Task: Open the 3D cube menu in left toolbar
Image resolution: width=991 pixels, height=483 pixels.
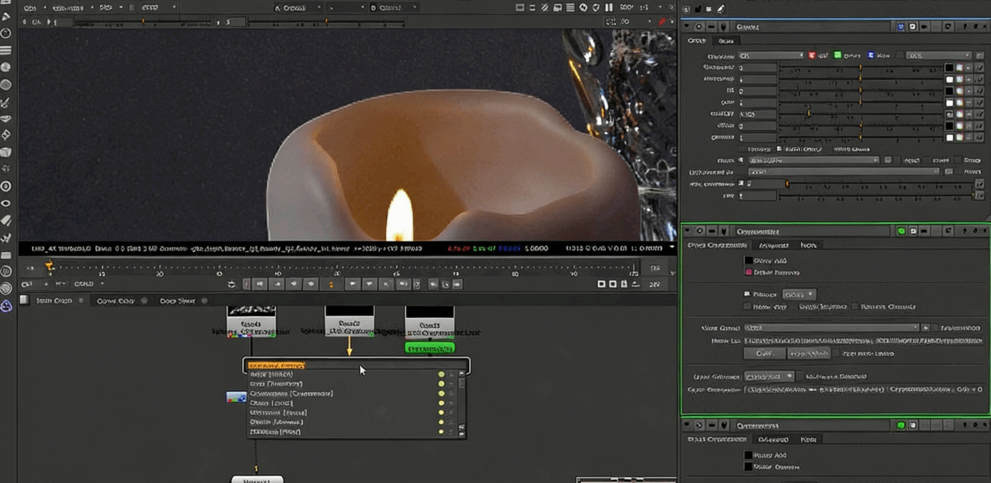Action: 6,153
